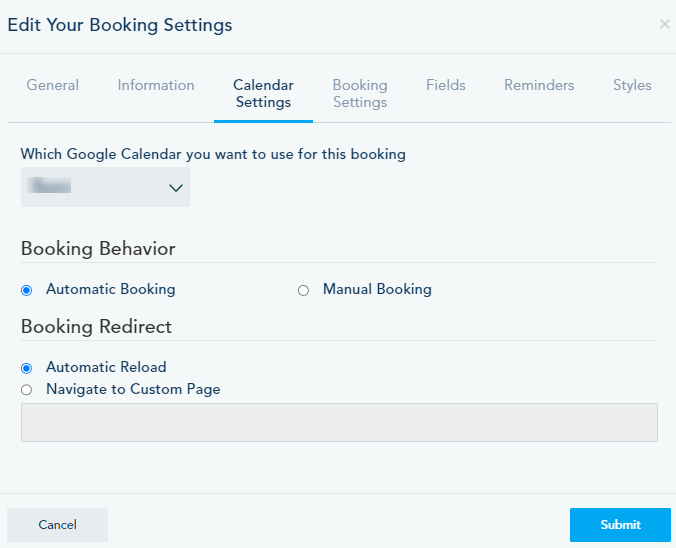Click into the custom page URL field
The image size is (676, 548).
pos(339,422)
